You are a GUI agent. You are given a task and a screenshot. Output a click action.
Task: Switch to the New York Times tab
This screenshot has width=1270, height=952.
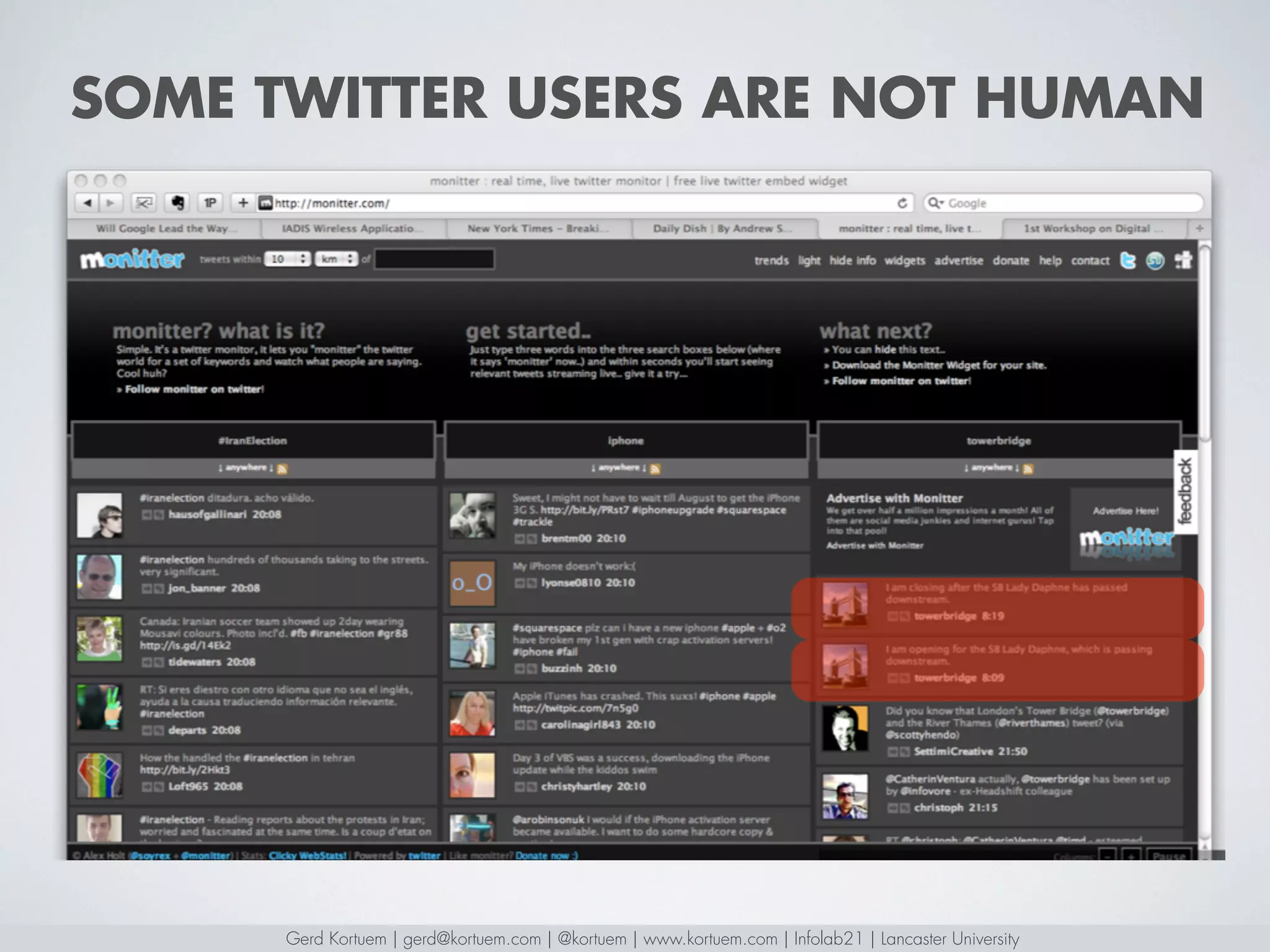click(538, 228)
